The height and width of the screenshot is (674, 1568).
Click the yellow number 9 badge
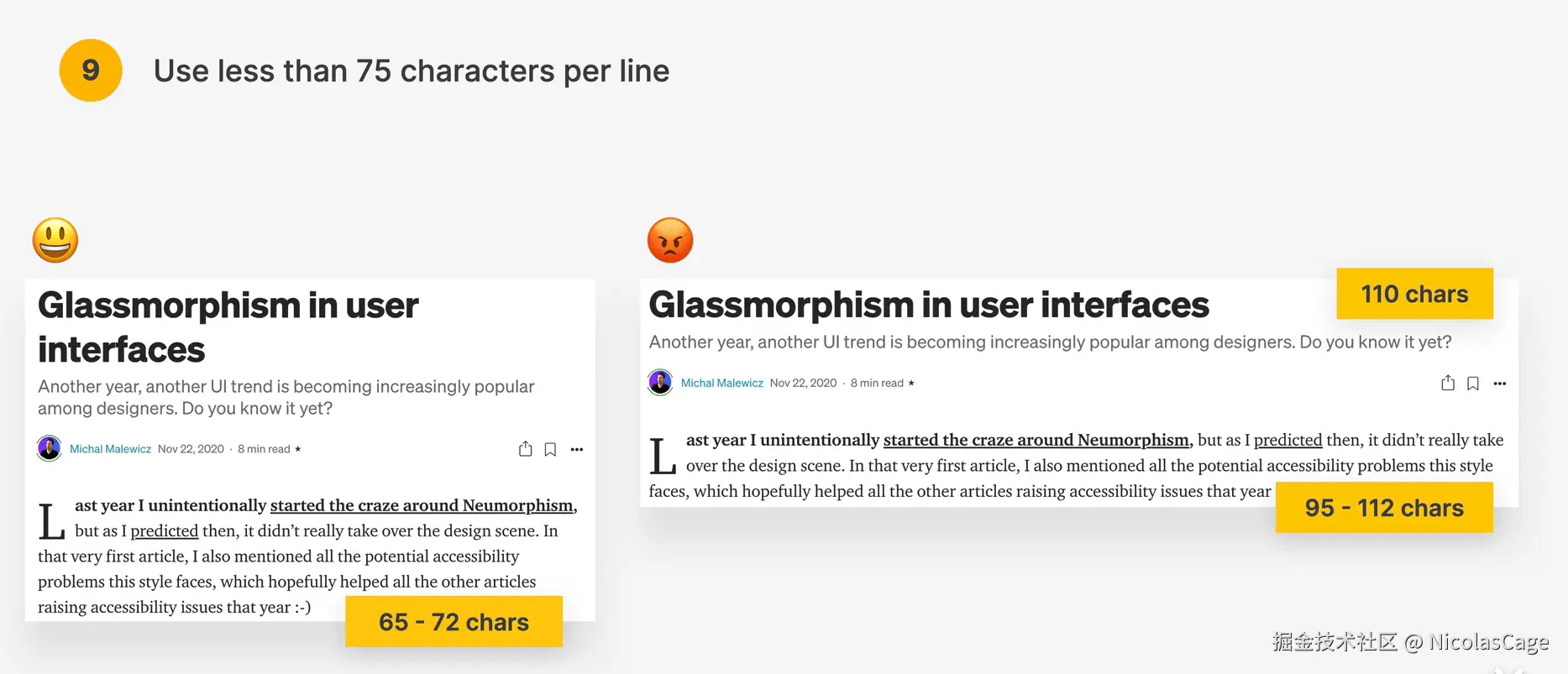coord(91,71)
